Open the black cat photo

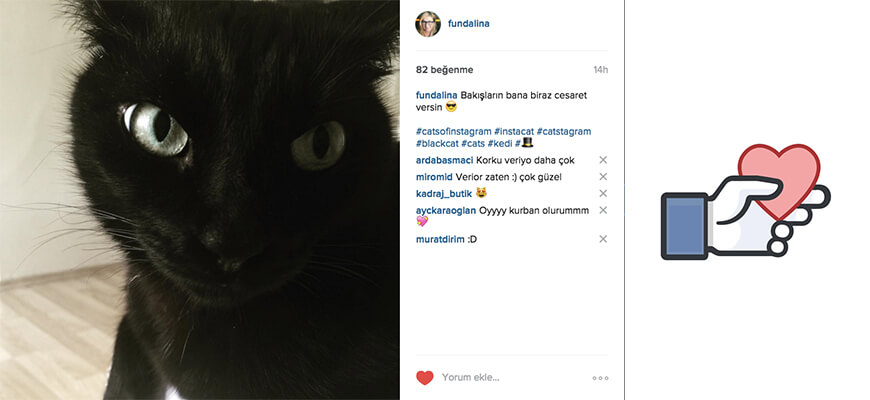[x=200, y=200]
